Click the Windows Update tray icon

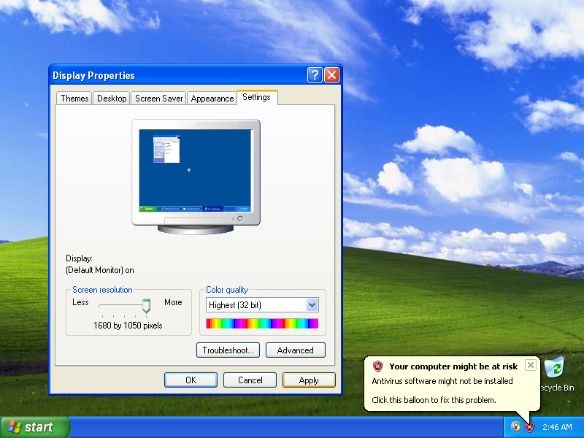[x=515, y=427]
